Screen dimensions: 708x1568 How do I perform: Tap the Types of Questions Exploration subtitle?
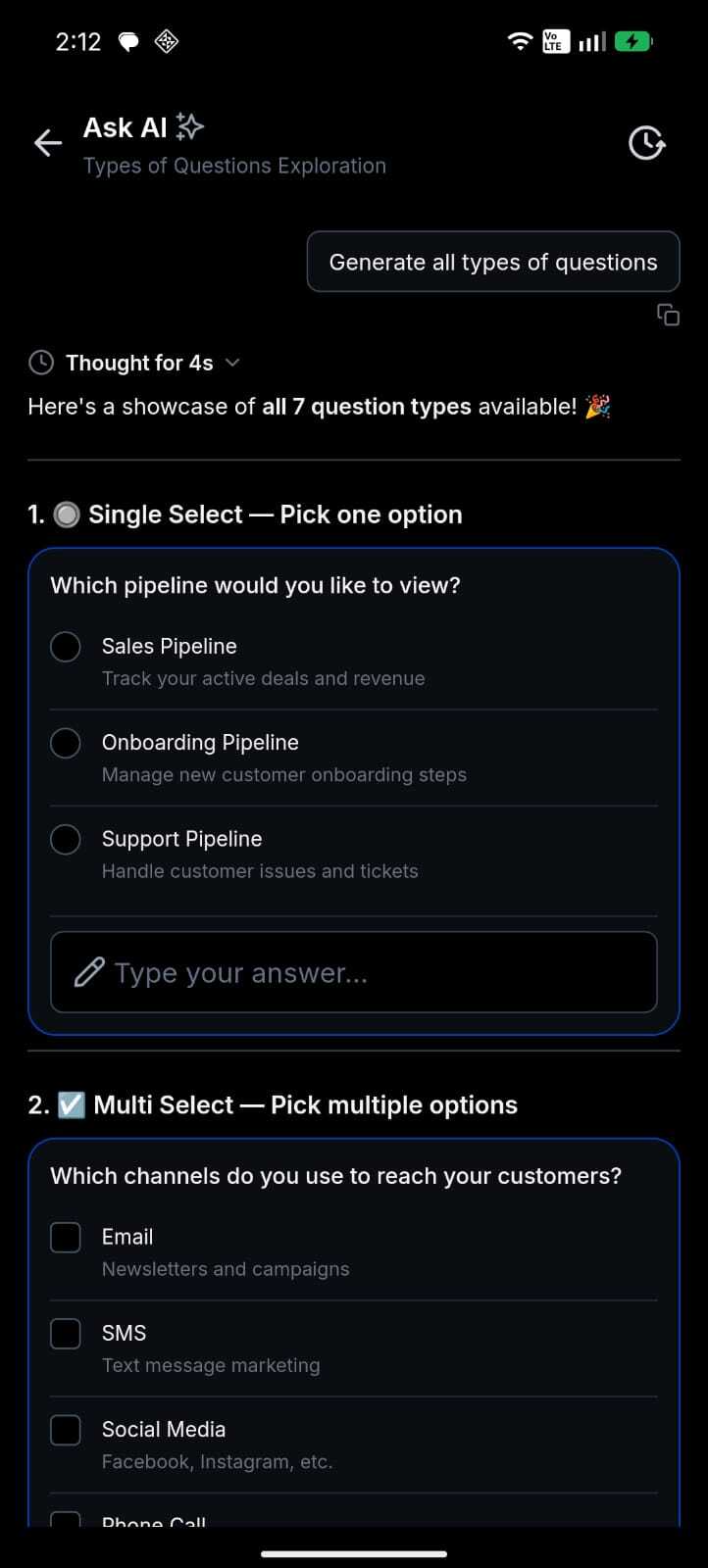click(234, 166)
